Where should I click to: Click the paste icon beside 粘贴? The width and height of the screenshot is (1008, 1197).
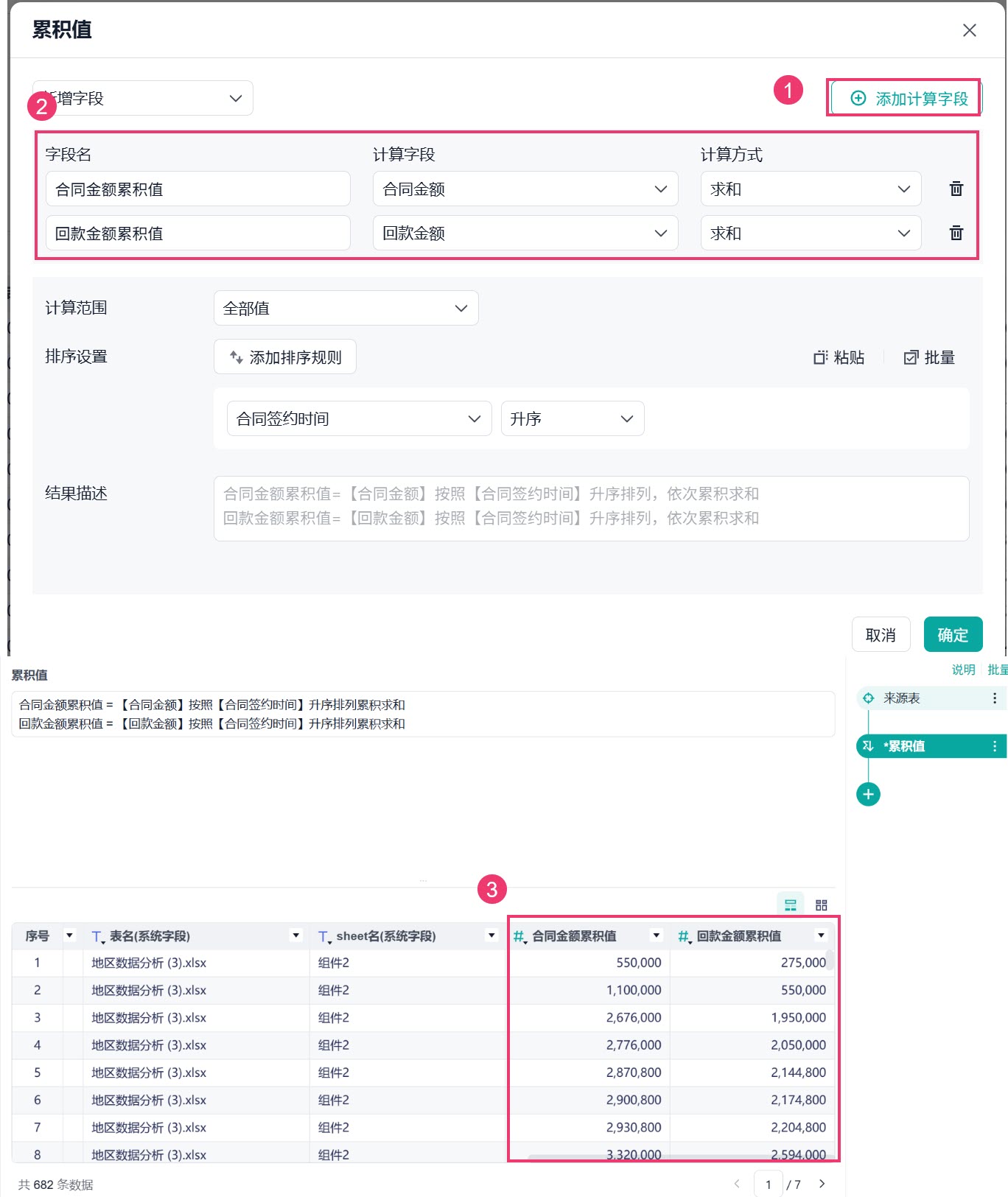click(821, 357)
